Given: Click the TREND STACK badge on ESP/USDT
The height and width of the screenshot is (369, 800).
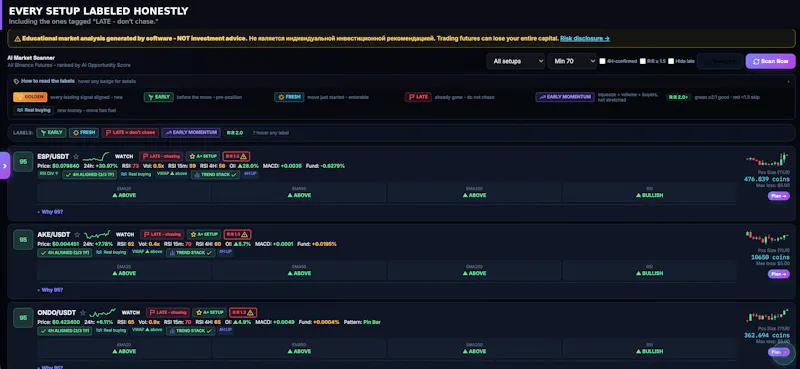Looking at the screenshot, I should click(215, 175).
